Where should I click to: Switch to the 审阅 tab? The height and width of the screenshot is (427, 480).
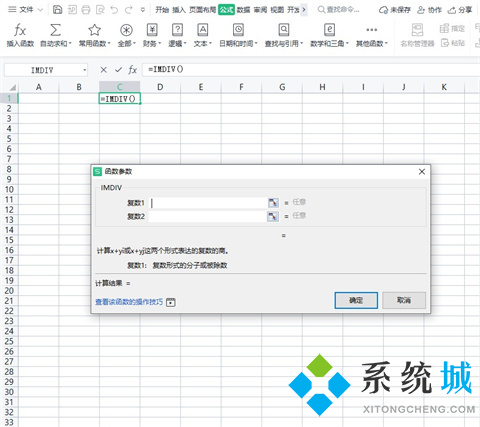[260, 10]
